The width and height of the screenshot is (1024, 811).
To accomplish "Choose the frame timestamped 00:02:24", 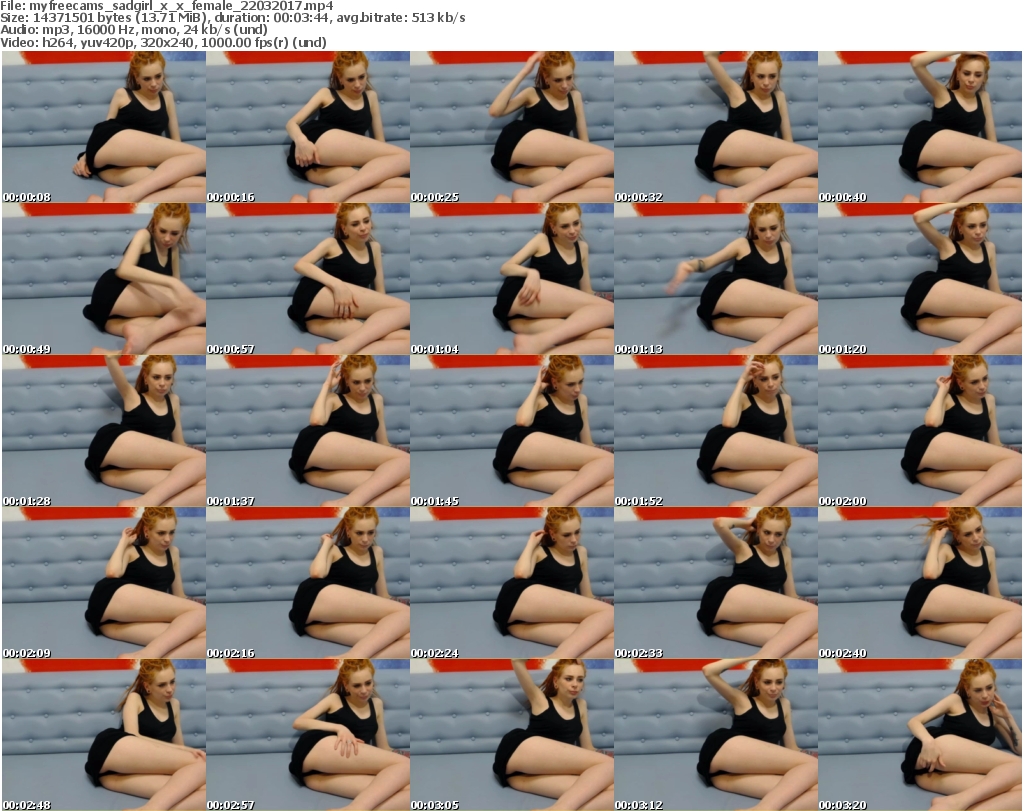I will click(x=512, y=583).
